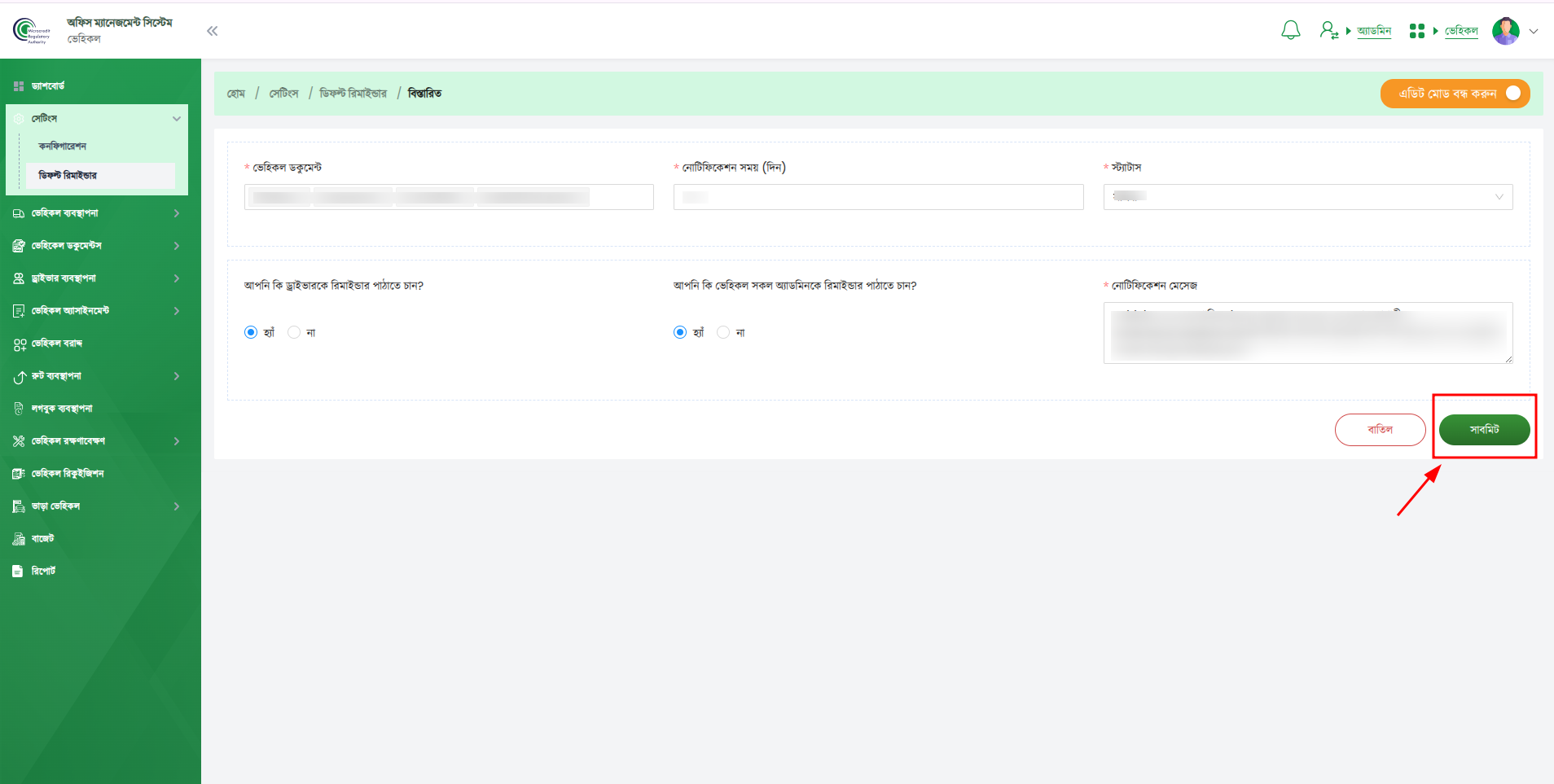Open ড্যাশবোর্ড from sidebar
The image size is (1554, 784).
click(x=48, y=86)
